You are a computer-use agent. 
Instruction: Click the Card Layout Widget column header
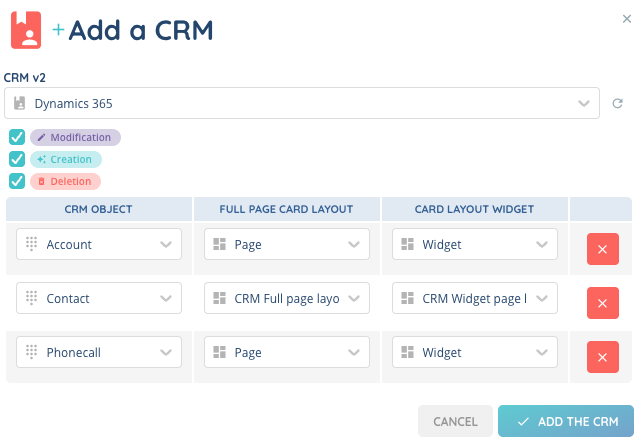[x=475, y=209]
